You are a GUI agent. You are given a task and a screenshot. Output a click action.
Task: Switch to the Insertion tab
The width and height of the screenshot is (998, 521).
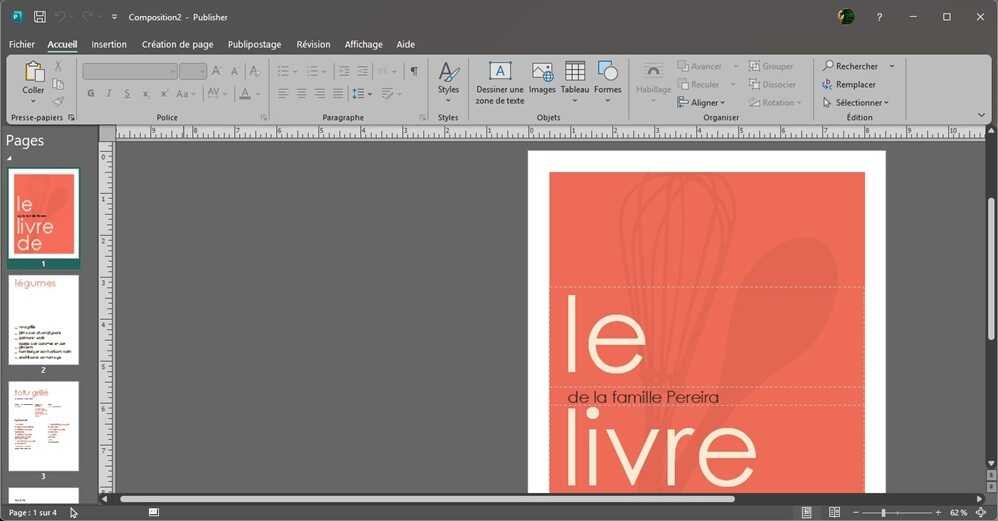click(109, 44)
